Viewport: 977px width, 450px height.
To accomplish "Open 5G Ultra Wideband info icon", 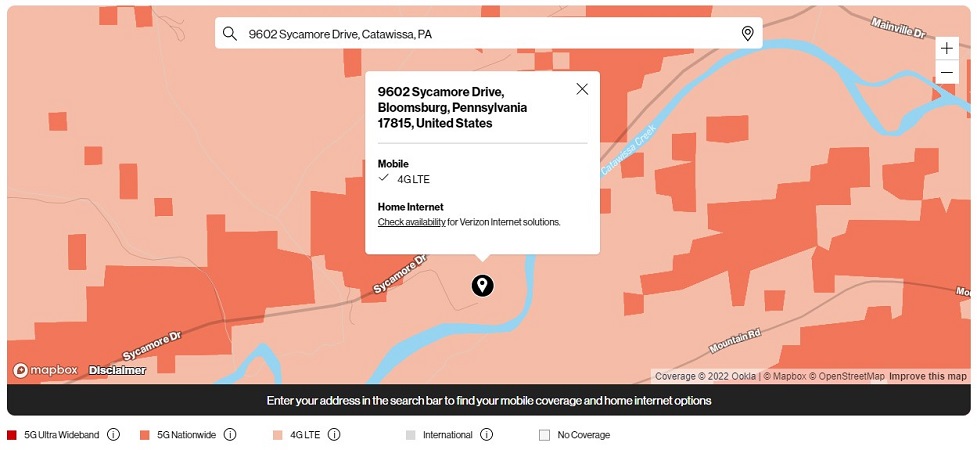I will pos(113,435).
